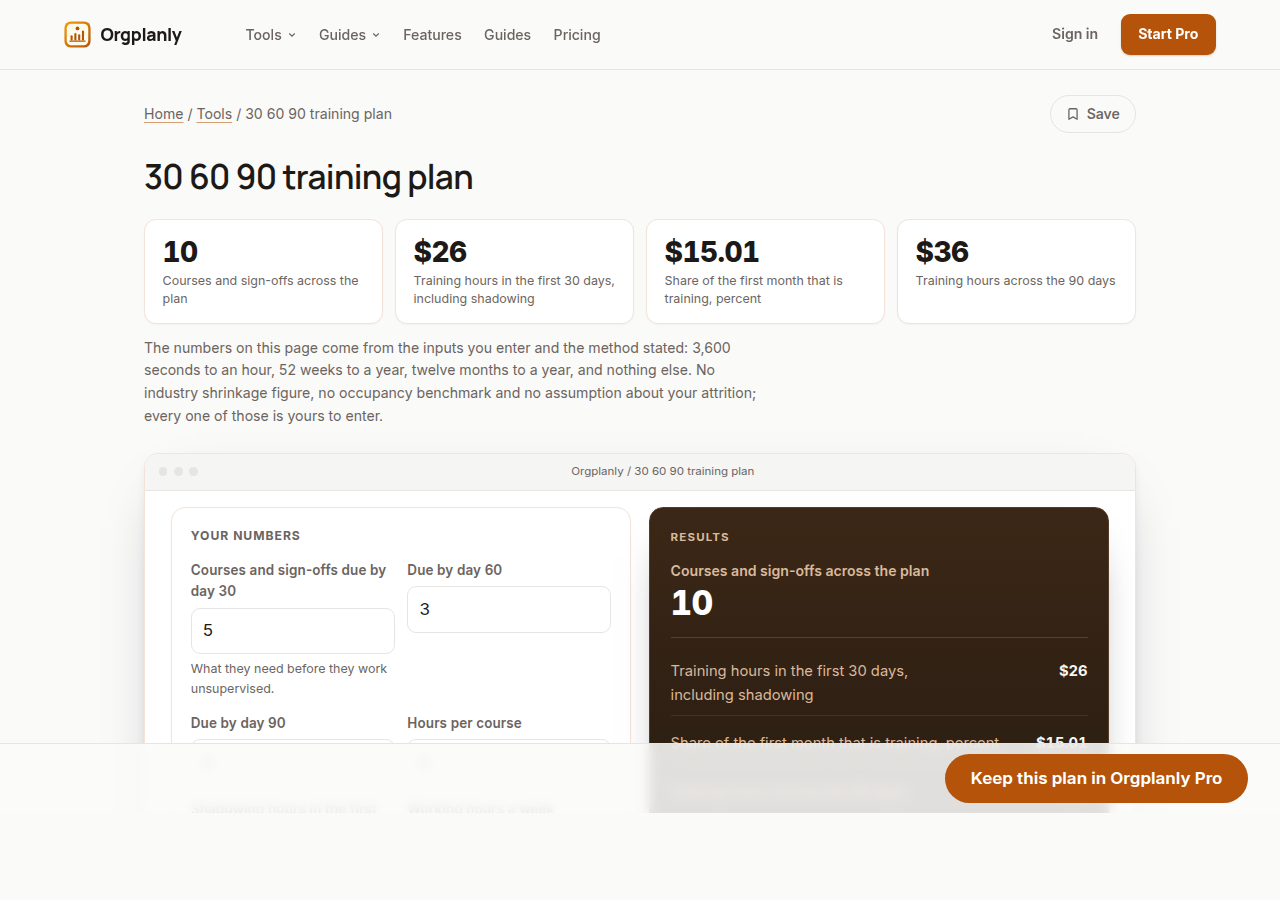Click the Sign in link
This screenshot has height=900, width=1280.
click(1075, 34)
